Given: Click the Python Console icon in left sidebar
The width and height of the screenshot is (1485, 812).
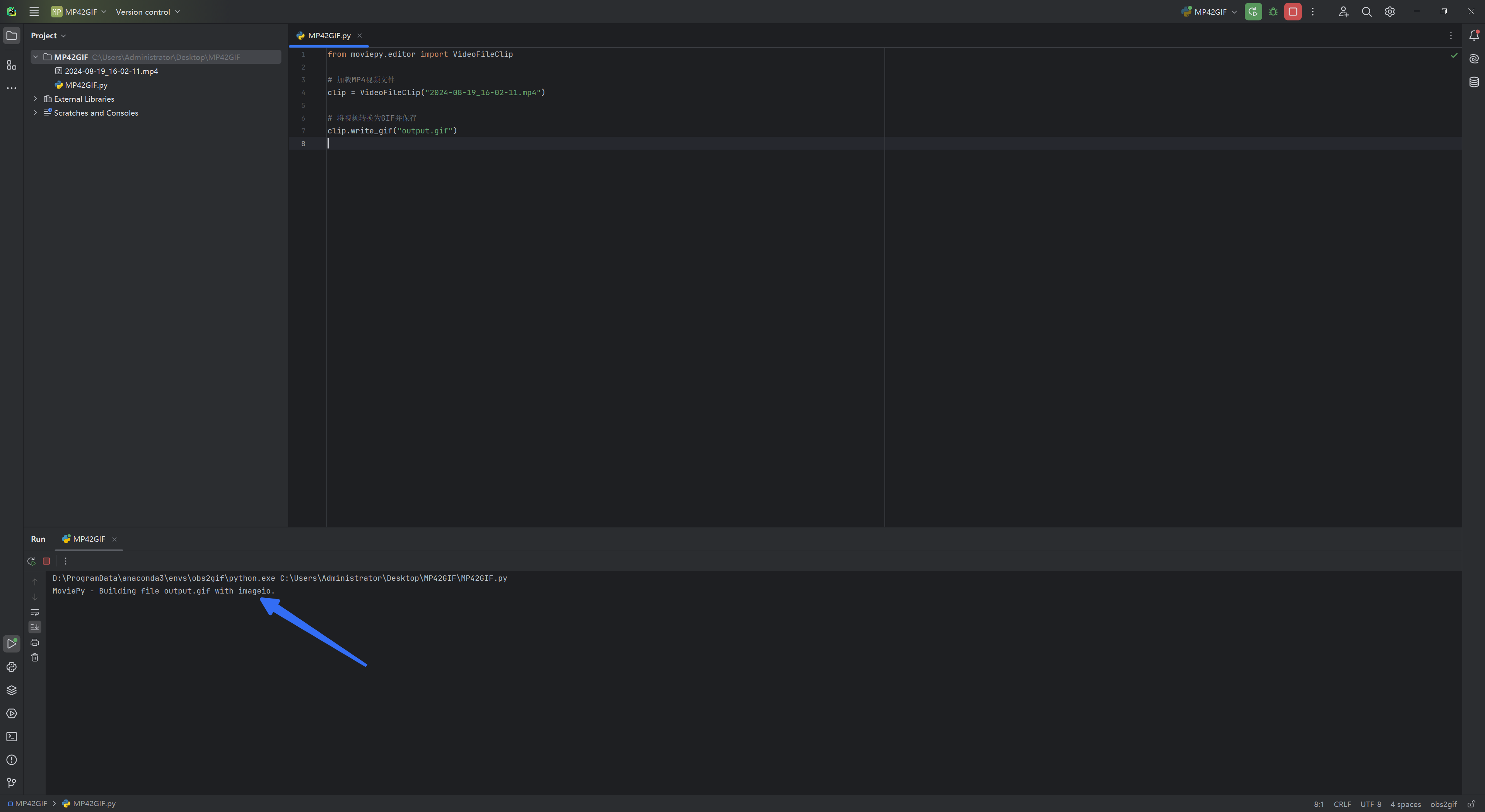Looking at the screenshot, I should pos(12,667).
